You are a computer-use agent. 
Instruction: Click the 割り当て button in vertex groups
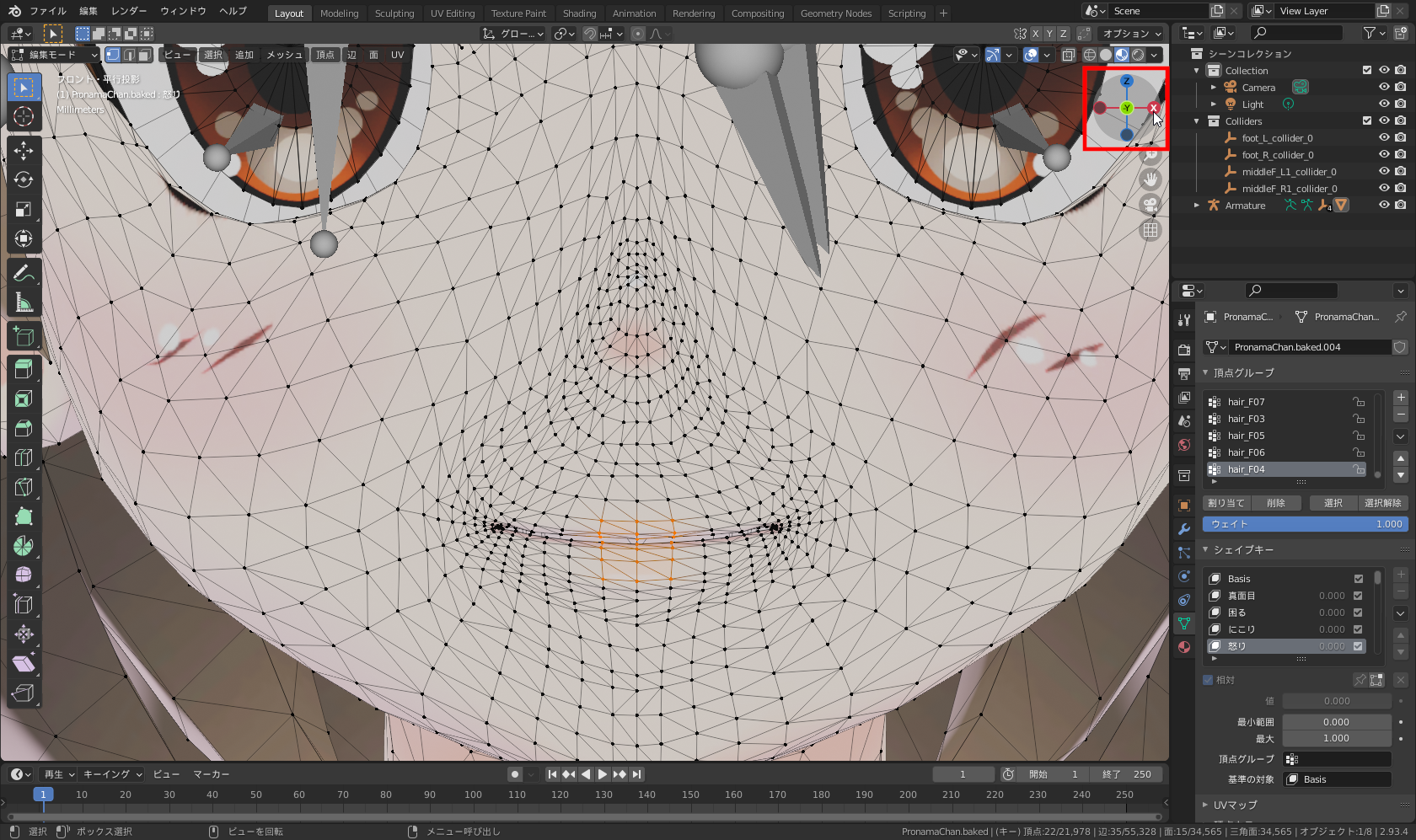(x=1227, y=502)
